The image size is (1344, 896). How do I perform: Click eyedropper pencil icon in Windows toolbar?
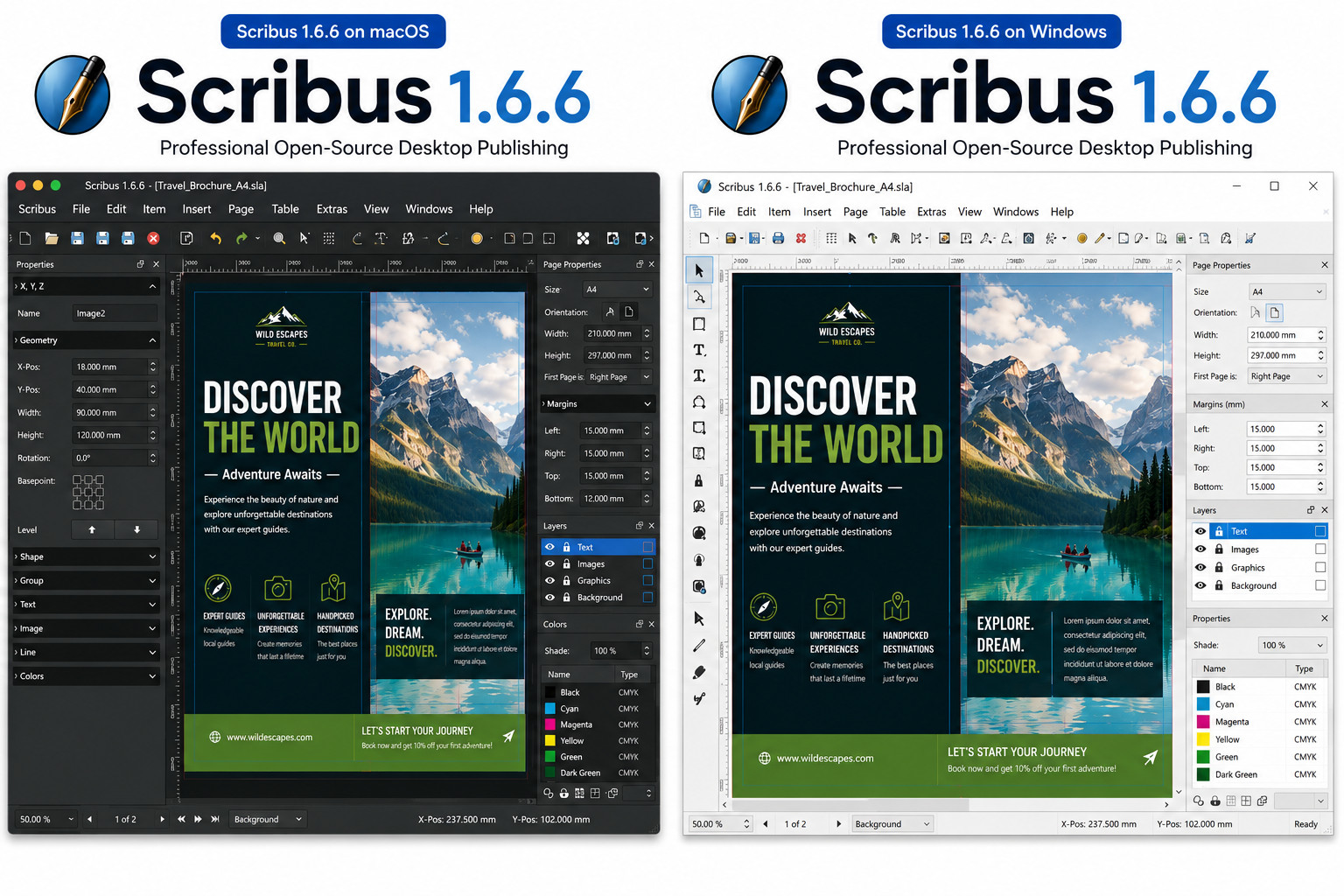1101,238
